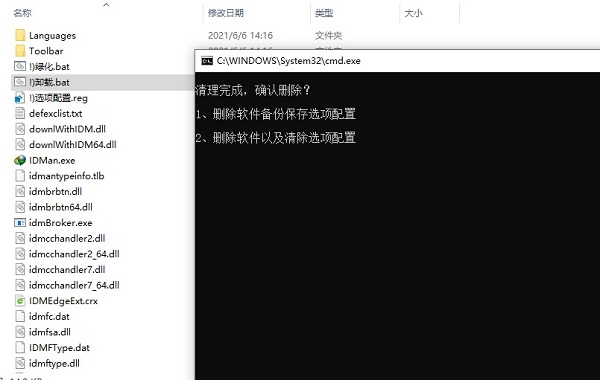
Task: Select the idmftype.dll file name
Action: tap(54, 364)
